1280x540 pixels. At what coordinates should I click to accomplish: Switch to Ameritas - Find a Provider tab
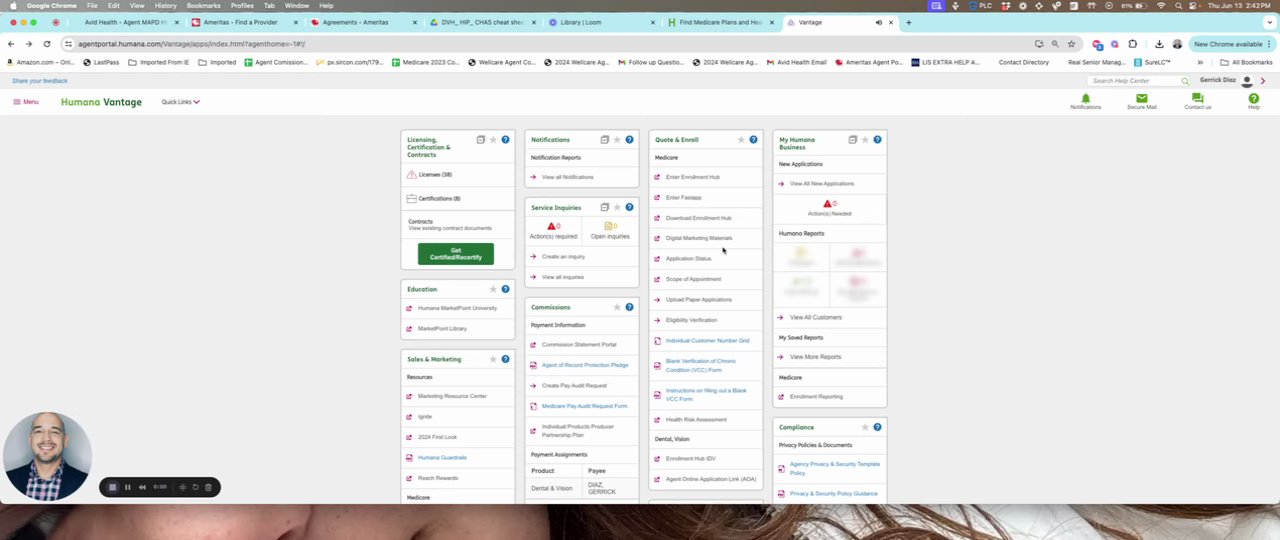240,22
